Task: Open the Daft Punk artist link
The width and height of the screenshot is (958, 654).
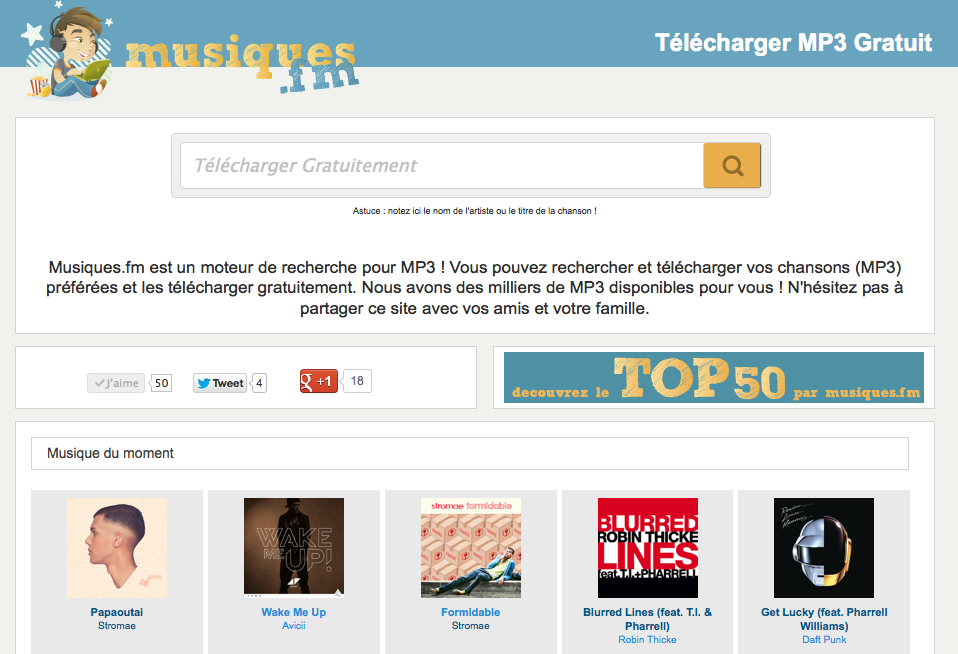Action: (x=824, y=640)
